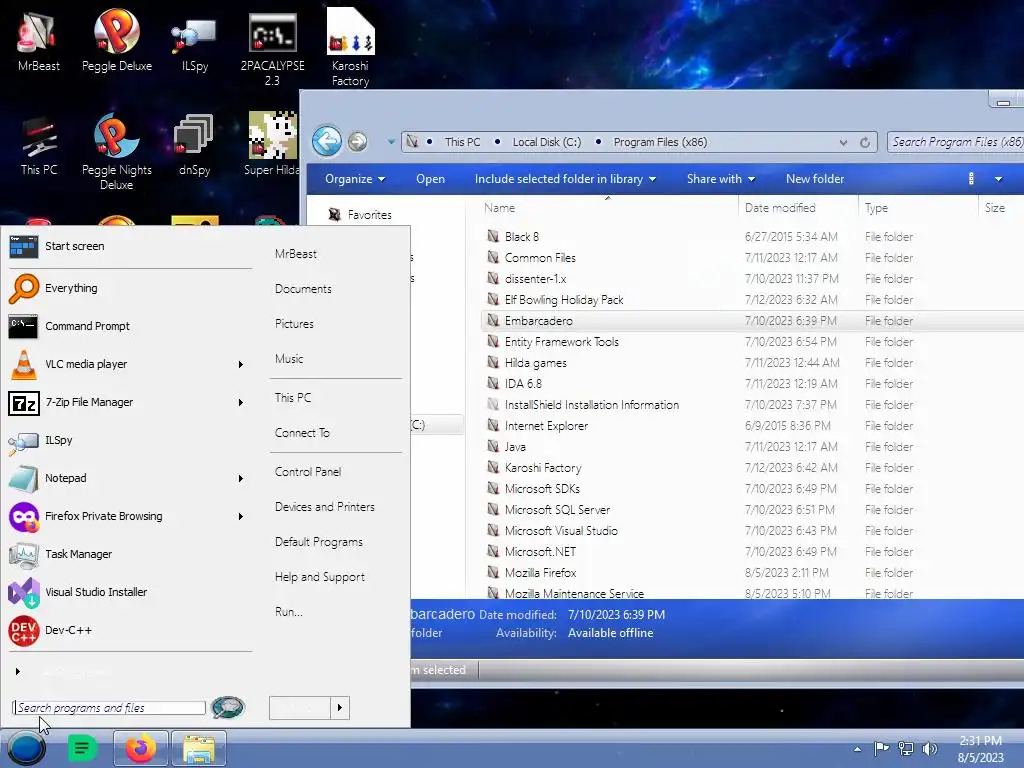Expand 7-Zip File Manager submenu arrow
The height and width of the screenshot is (768, 1024).
pyautogui.click(x=240, y=402)
